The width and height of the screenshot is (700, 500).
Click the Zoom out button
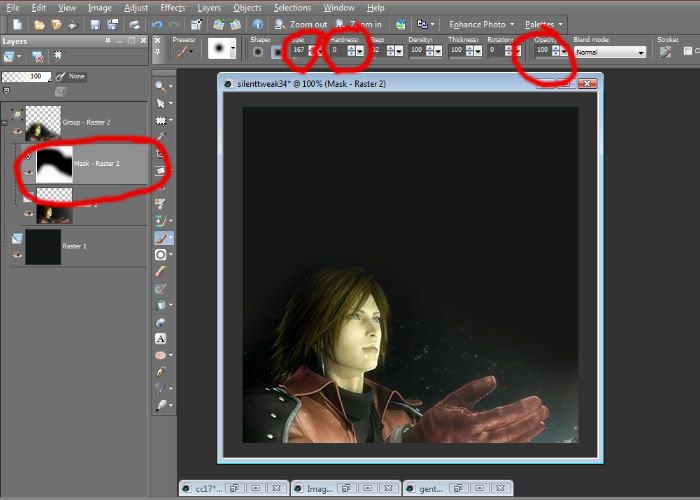(301, 25)
